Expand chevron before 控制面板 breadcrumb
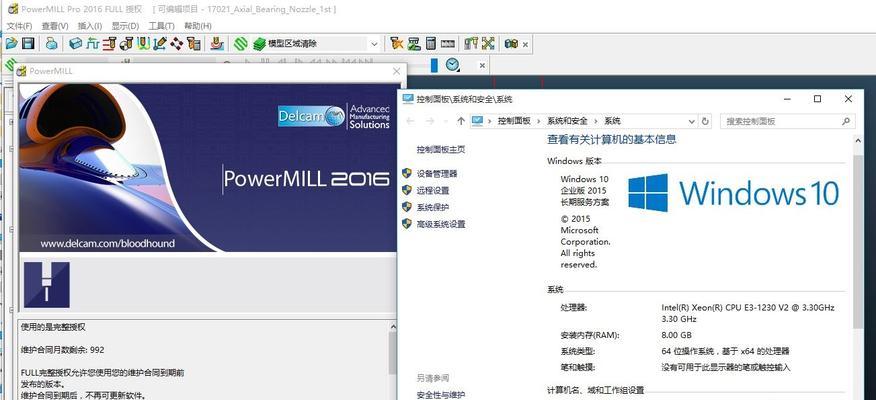 (x=490, y=121)
